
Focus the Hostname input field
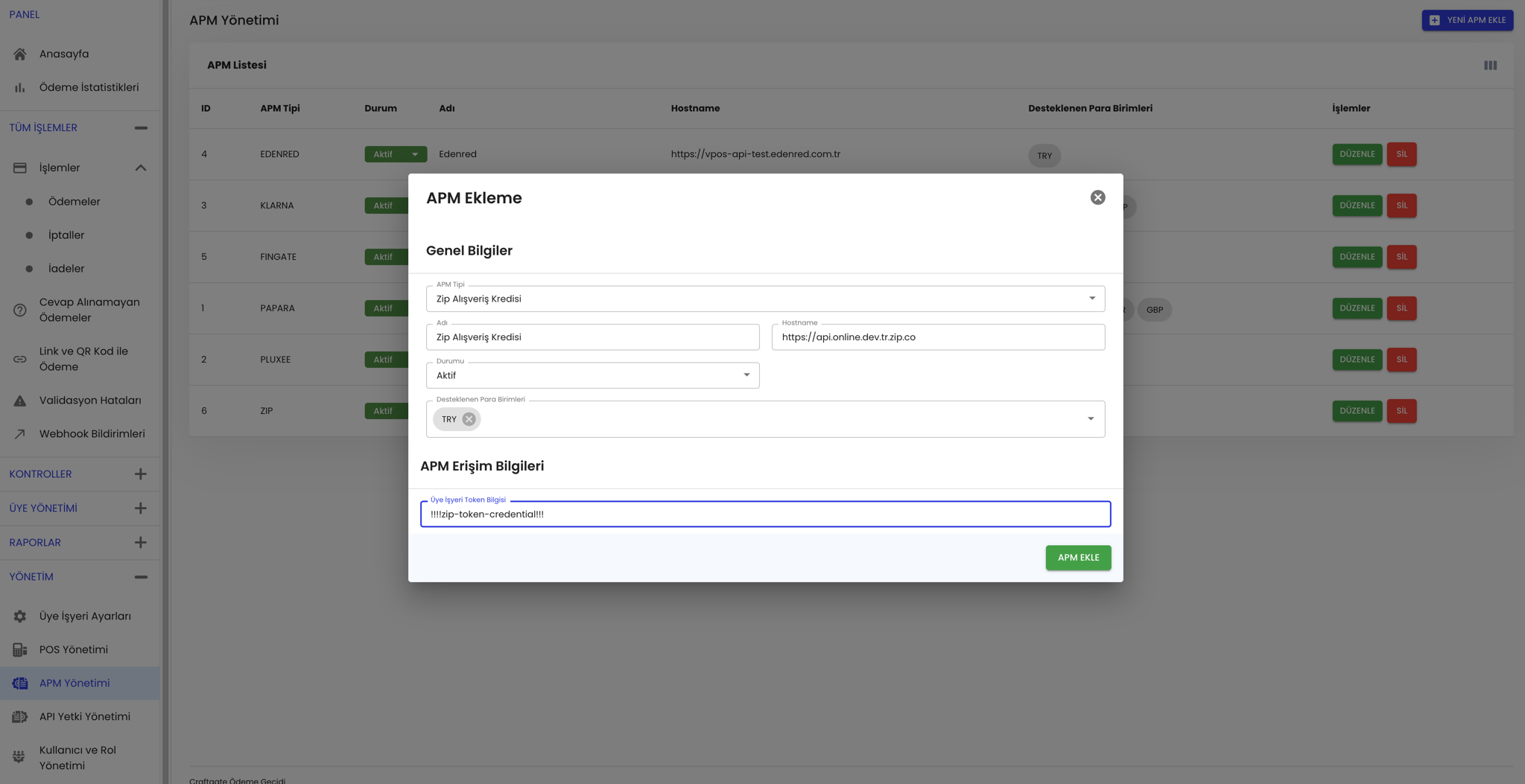point(938,337)
